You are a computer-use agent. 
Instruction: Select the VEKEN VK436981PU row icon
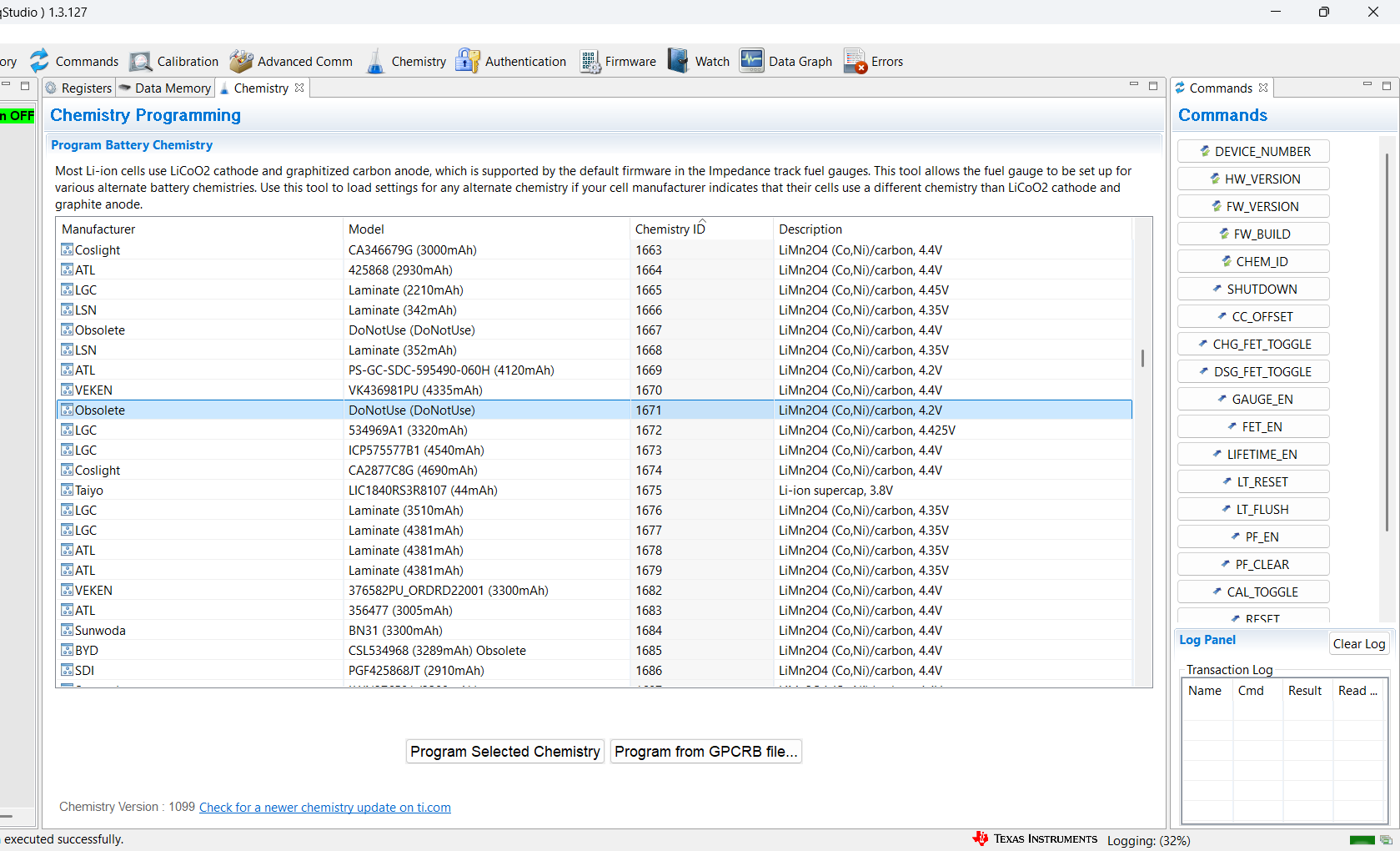[x=68, y=390]
